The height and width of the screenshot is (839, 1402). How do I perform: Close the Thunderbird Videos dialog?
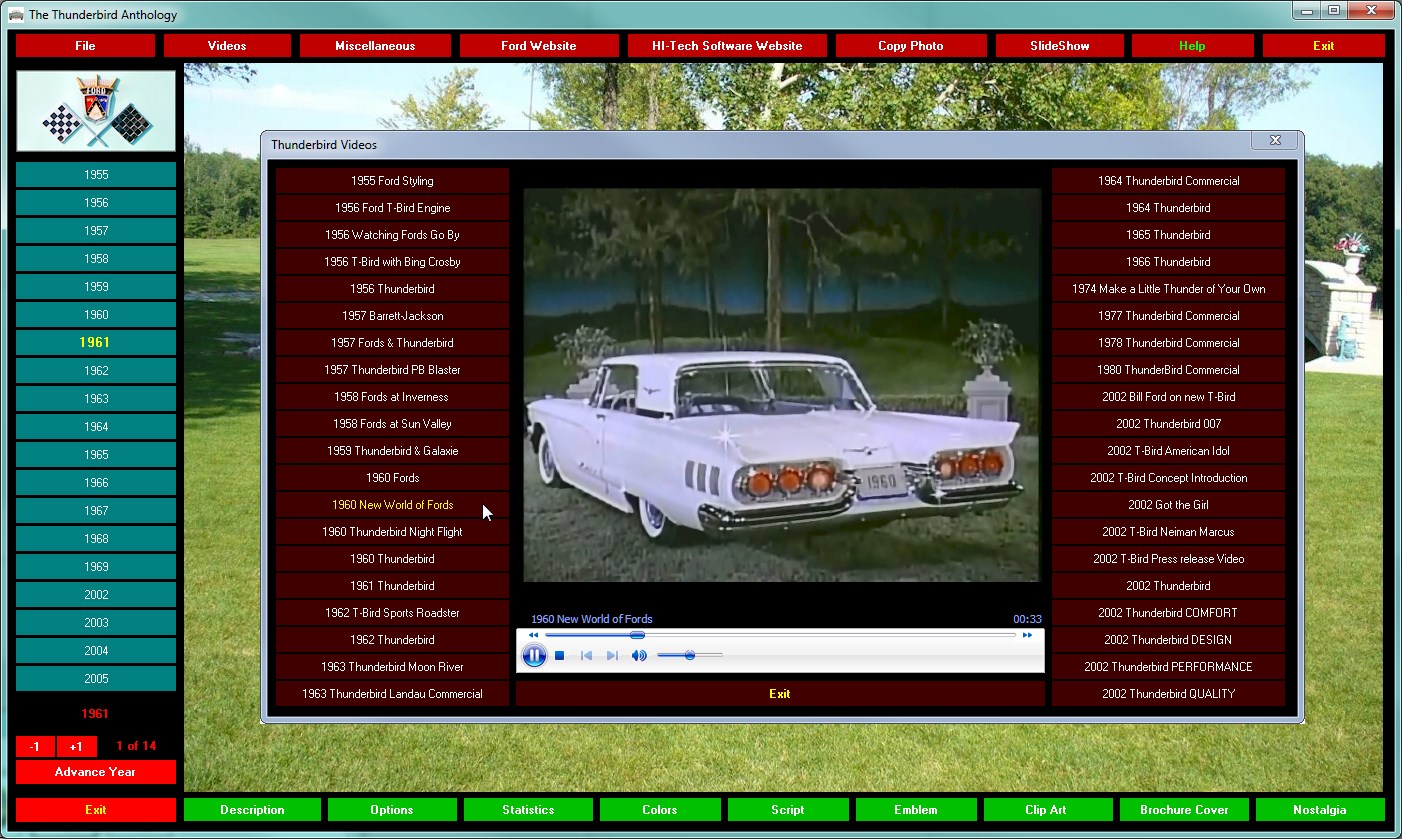(1275, 141)
